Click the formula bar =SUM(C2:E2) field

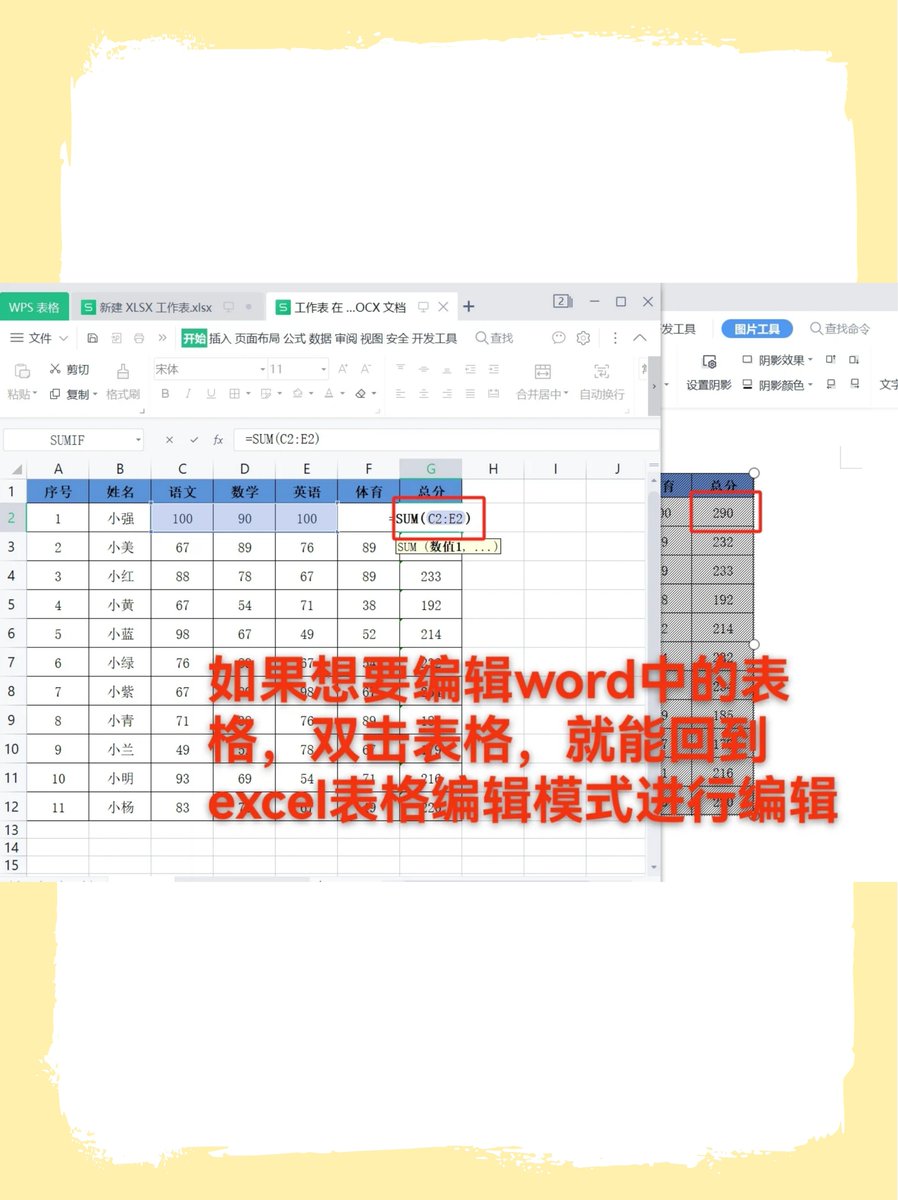pyautogui.click(x=446, y=439)
